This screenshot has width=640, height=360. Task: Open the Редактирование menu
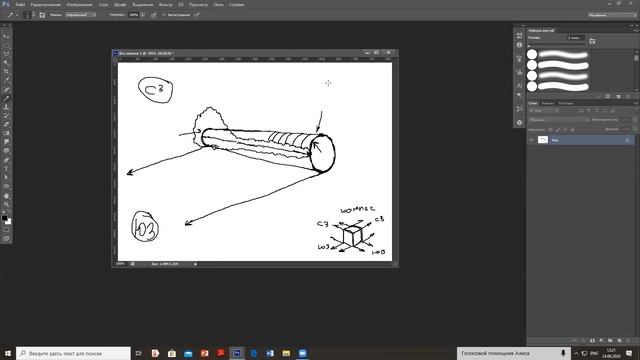click(x=45, y=4)
